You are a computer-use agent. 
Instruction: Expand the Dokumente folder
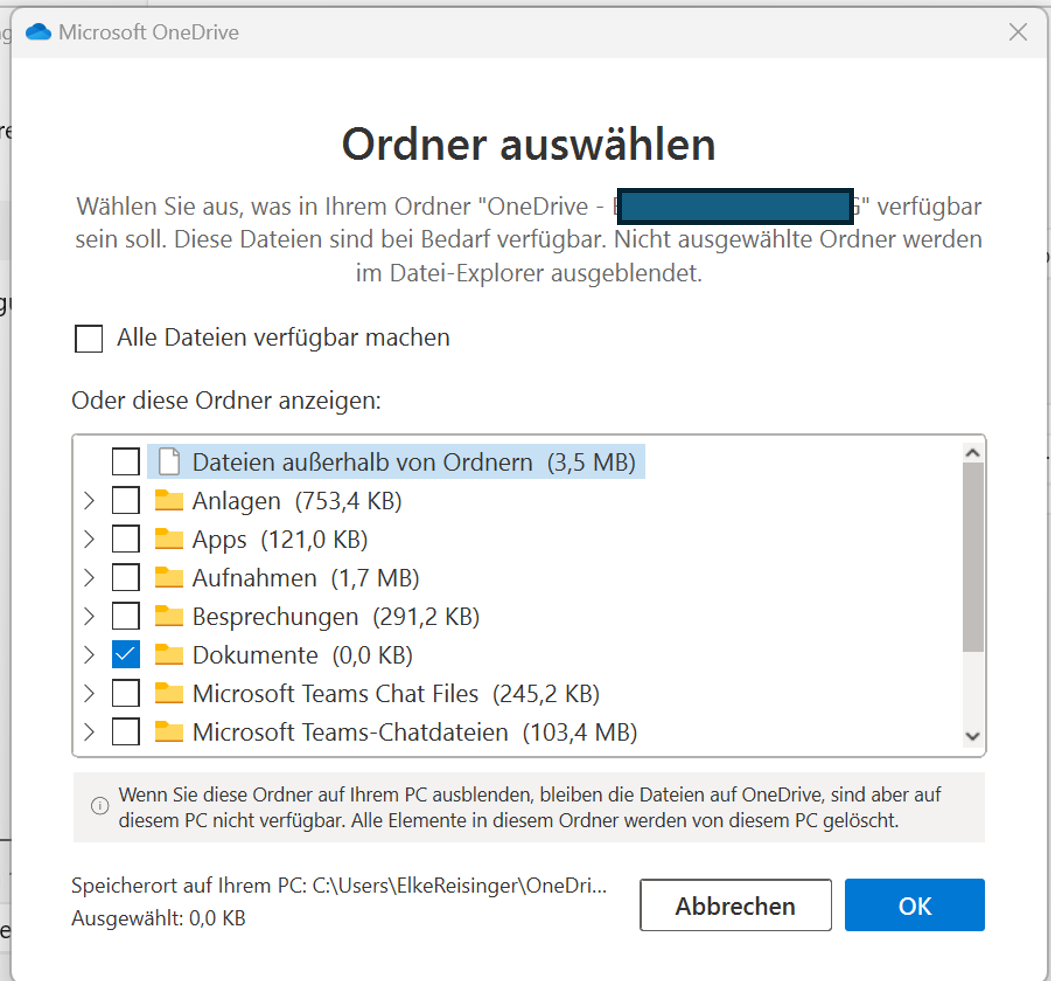click(x=89, y=655)
